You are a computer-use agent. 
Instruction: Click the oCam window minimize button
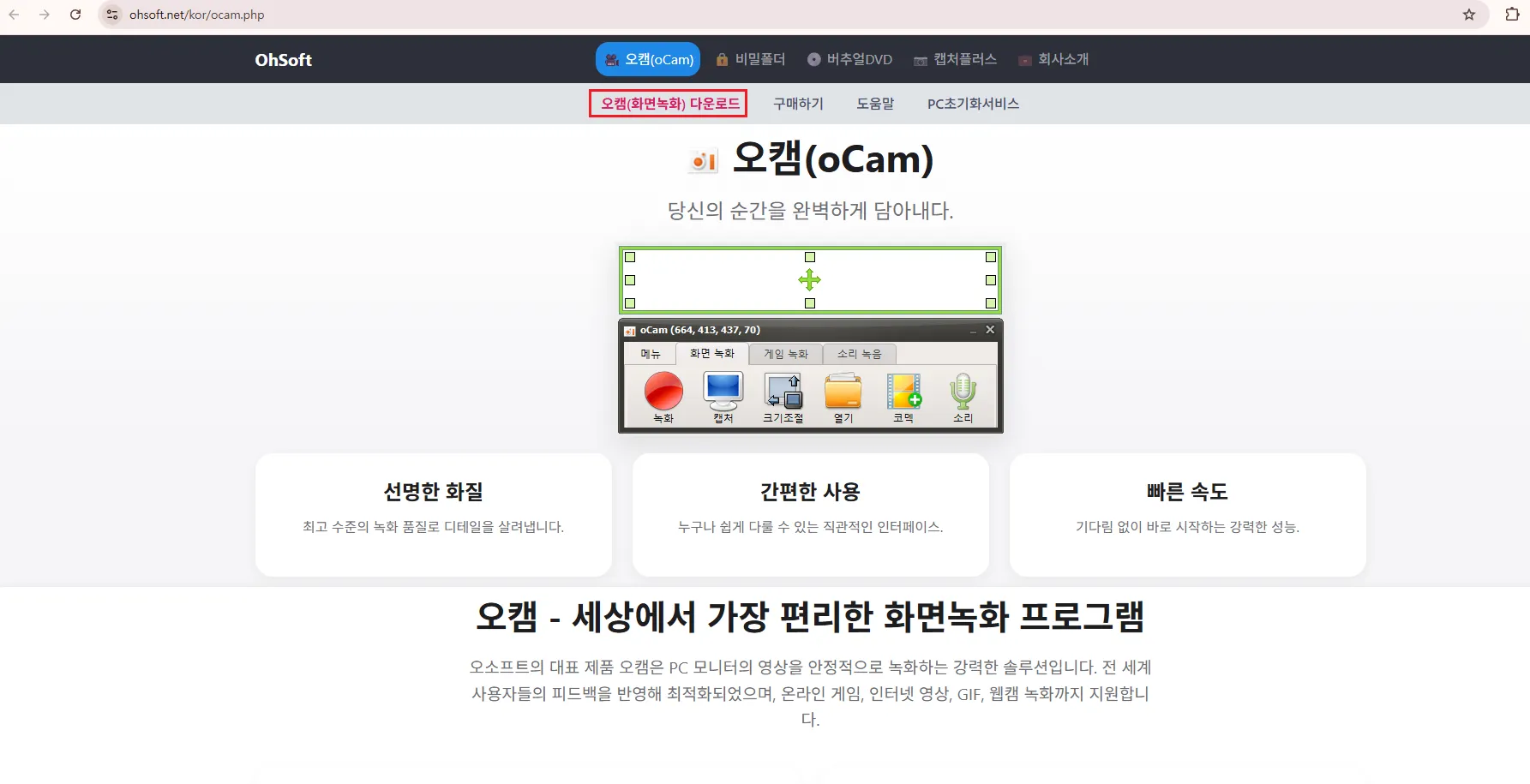[973, 331]
